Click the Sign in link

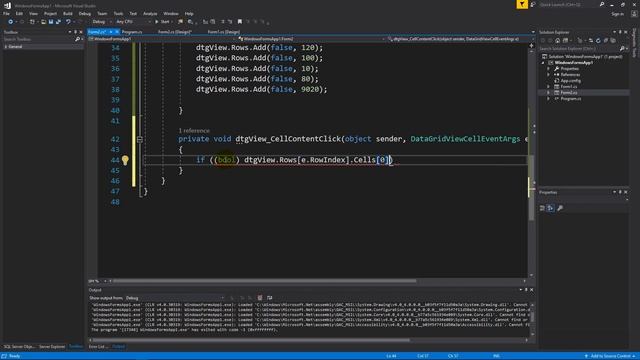618,14
